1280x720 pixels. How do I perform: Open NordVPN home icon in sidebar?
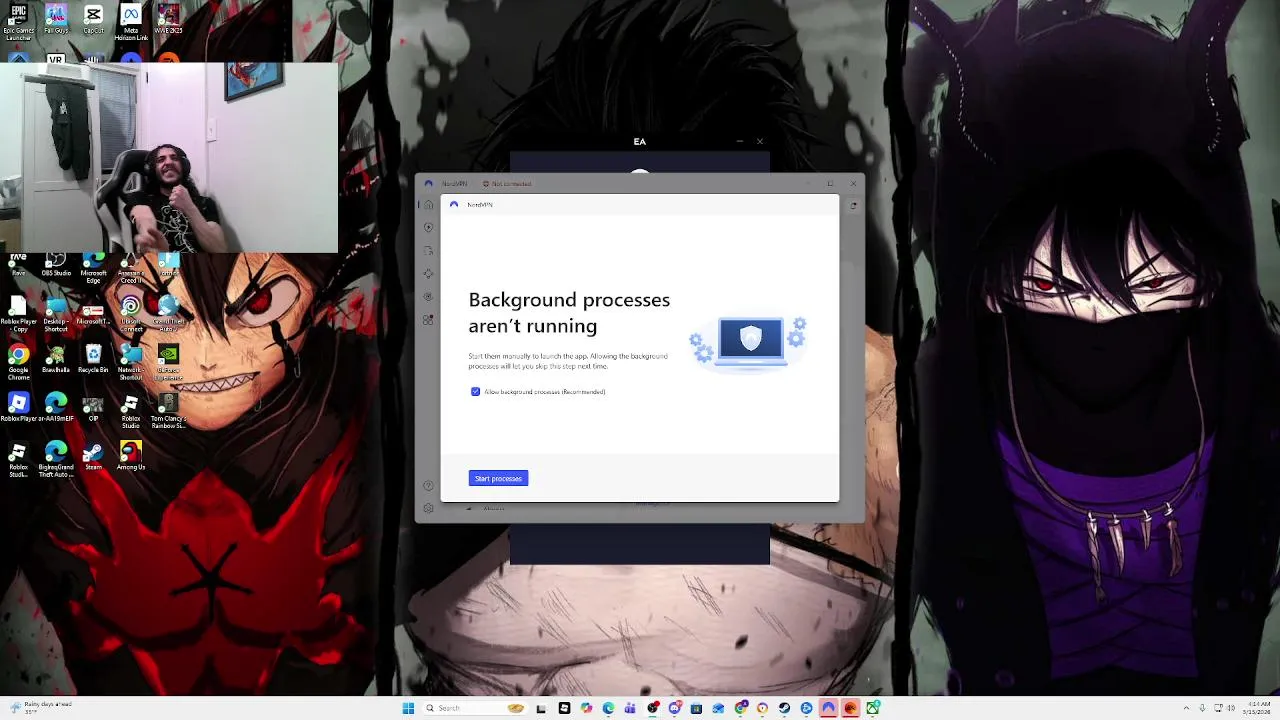click(x=428, y=205)
